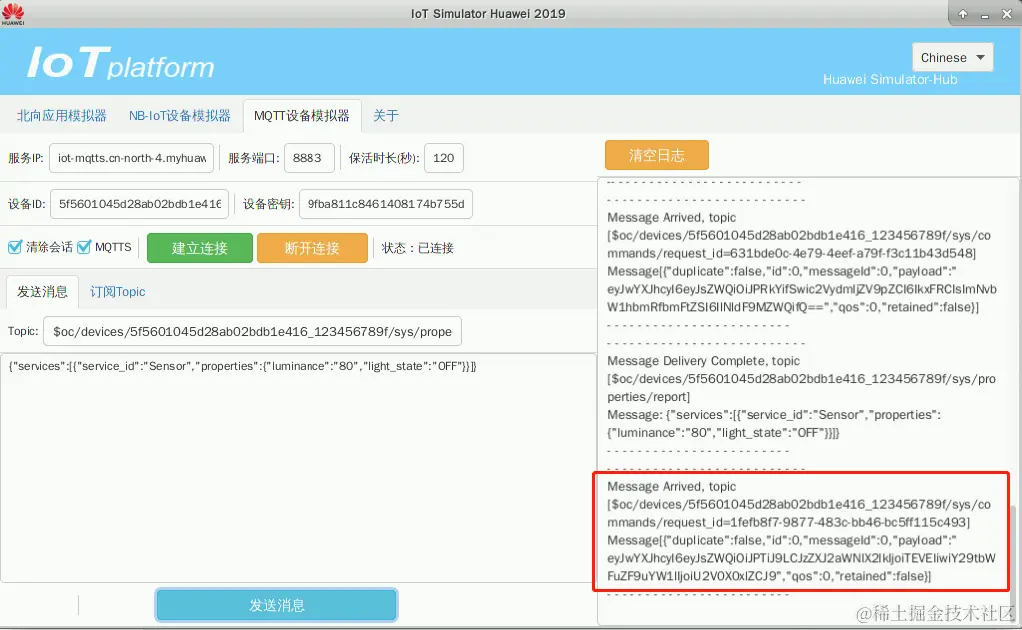
Task: Click the Huawei logo icon in title bar
Action: point(12,14)
